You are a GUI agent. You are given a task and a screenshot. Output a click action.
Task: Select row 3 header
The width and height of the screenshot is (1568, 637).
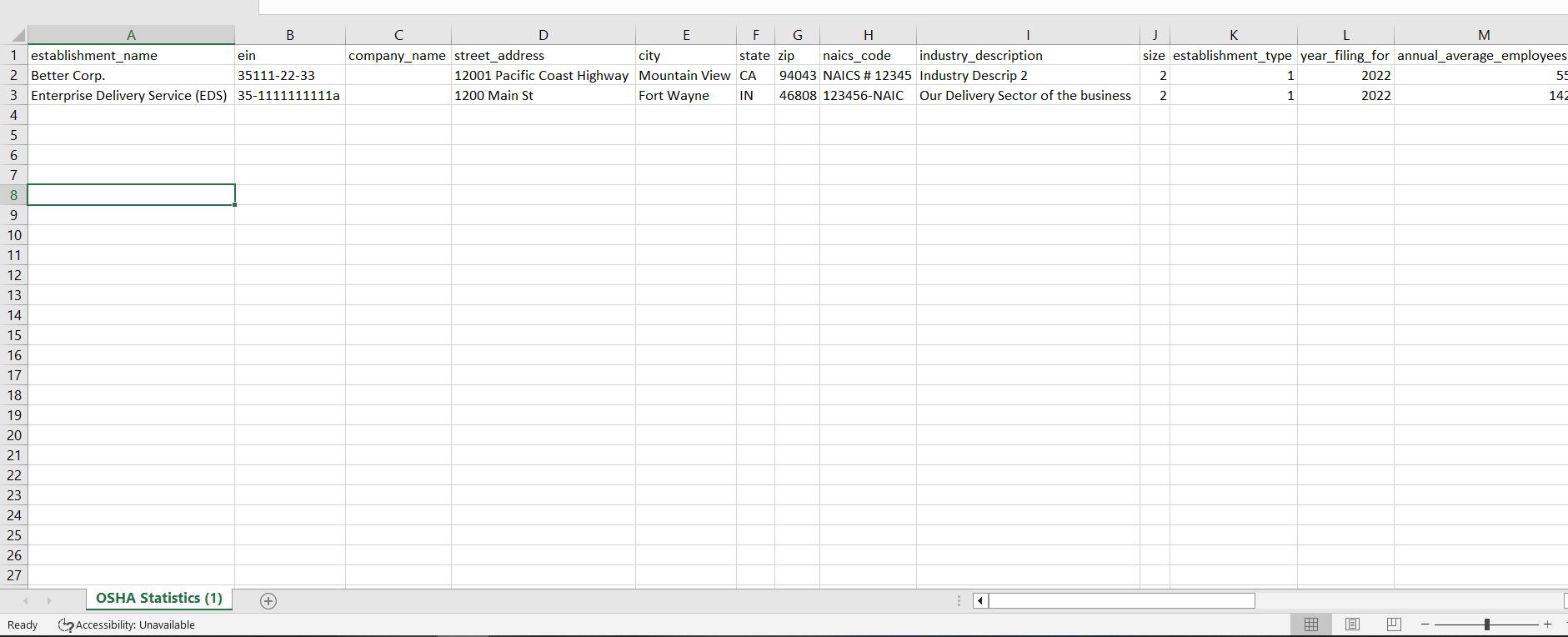coord(13,95)
